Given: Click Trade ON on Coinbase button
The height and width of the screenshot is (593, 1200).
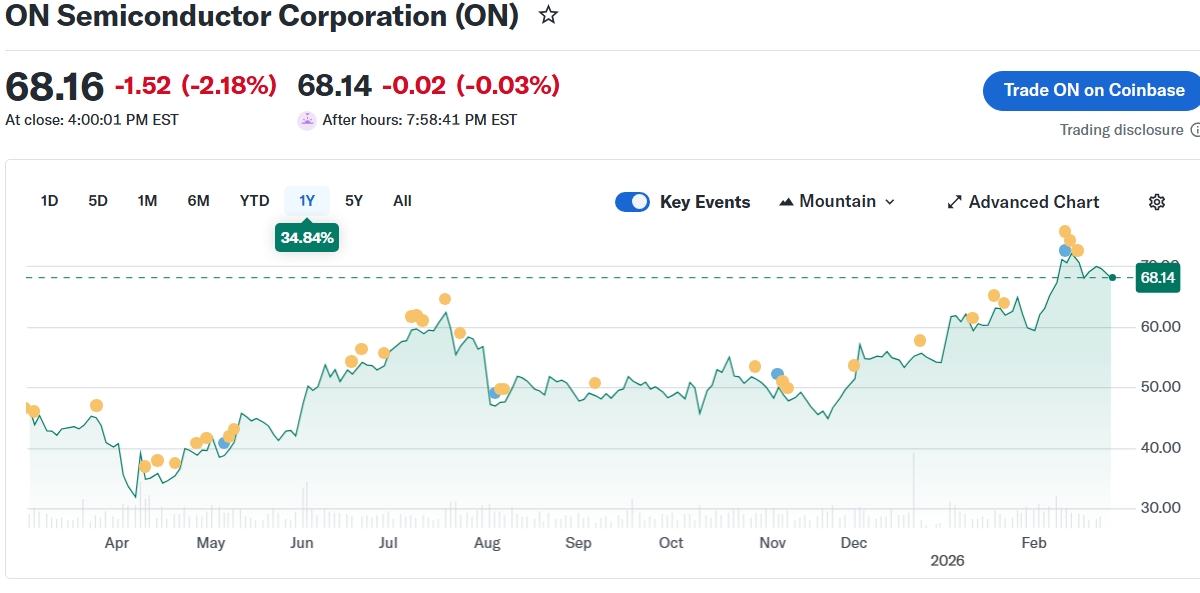Looking at the screenshot, I should pos(1094,90).
